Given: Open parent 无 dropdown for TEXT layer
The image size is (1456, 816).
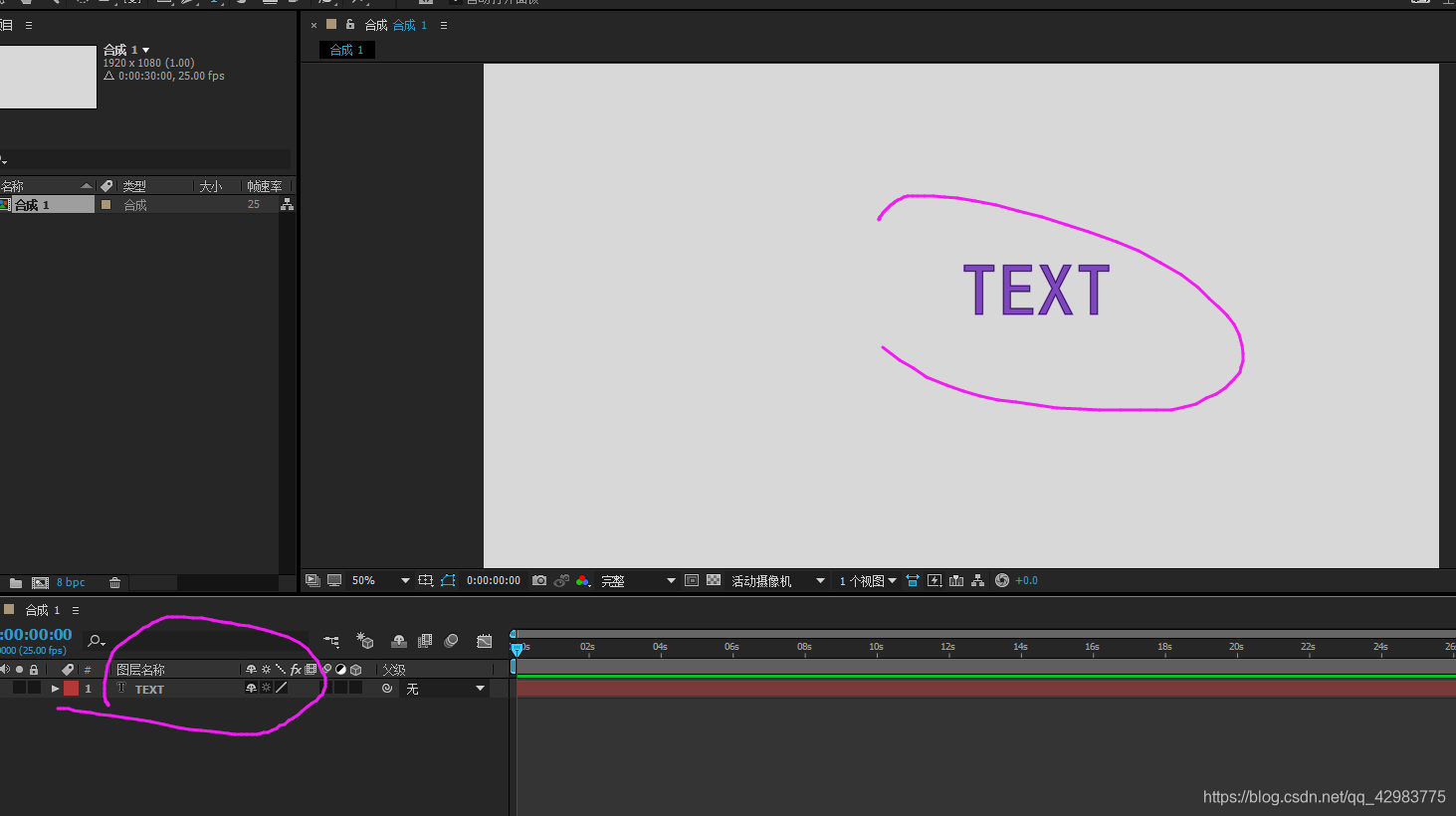Looking at the screenshot, I should click(445, 689).
